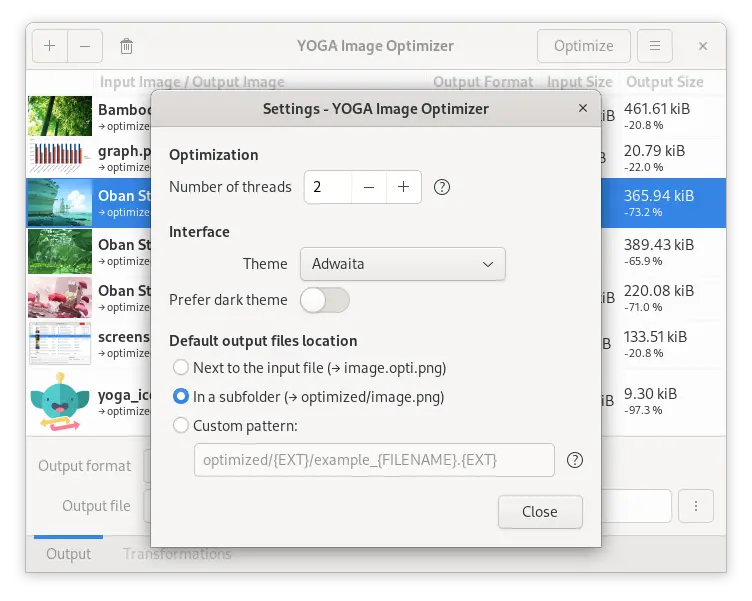Viewport: 752px width, 601px height.
Task: Switch to the Output tab
Action: click(68, 554)
